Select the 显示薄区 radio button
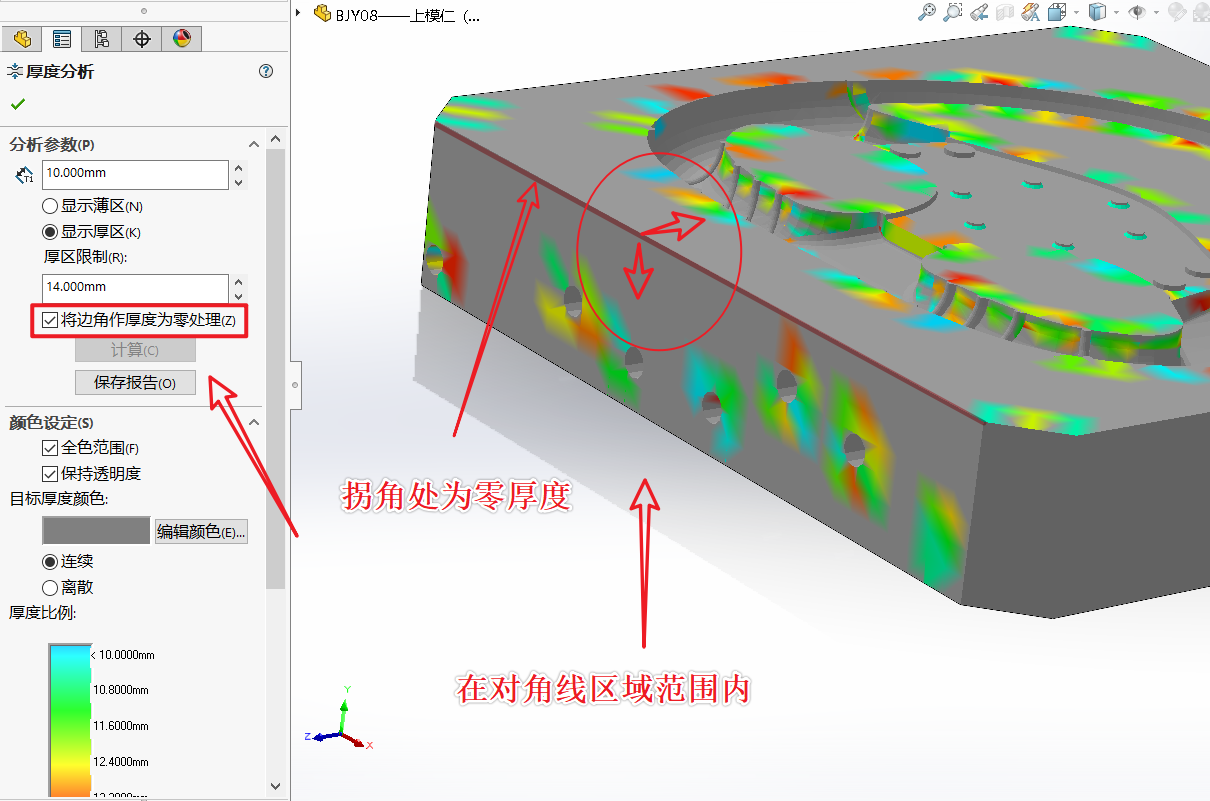Viewport: 1210px width, 801px height. click(x=50, y=206)
